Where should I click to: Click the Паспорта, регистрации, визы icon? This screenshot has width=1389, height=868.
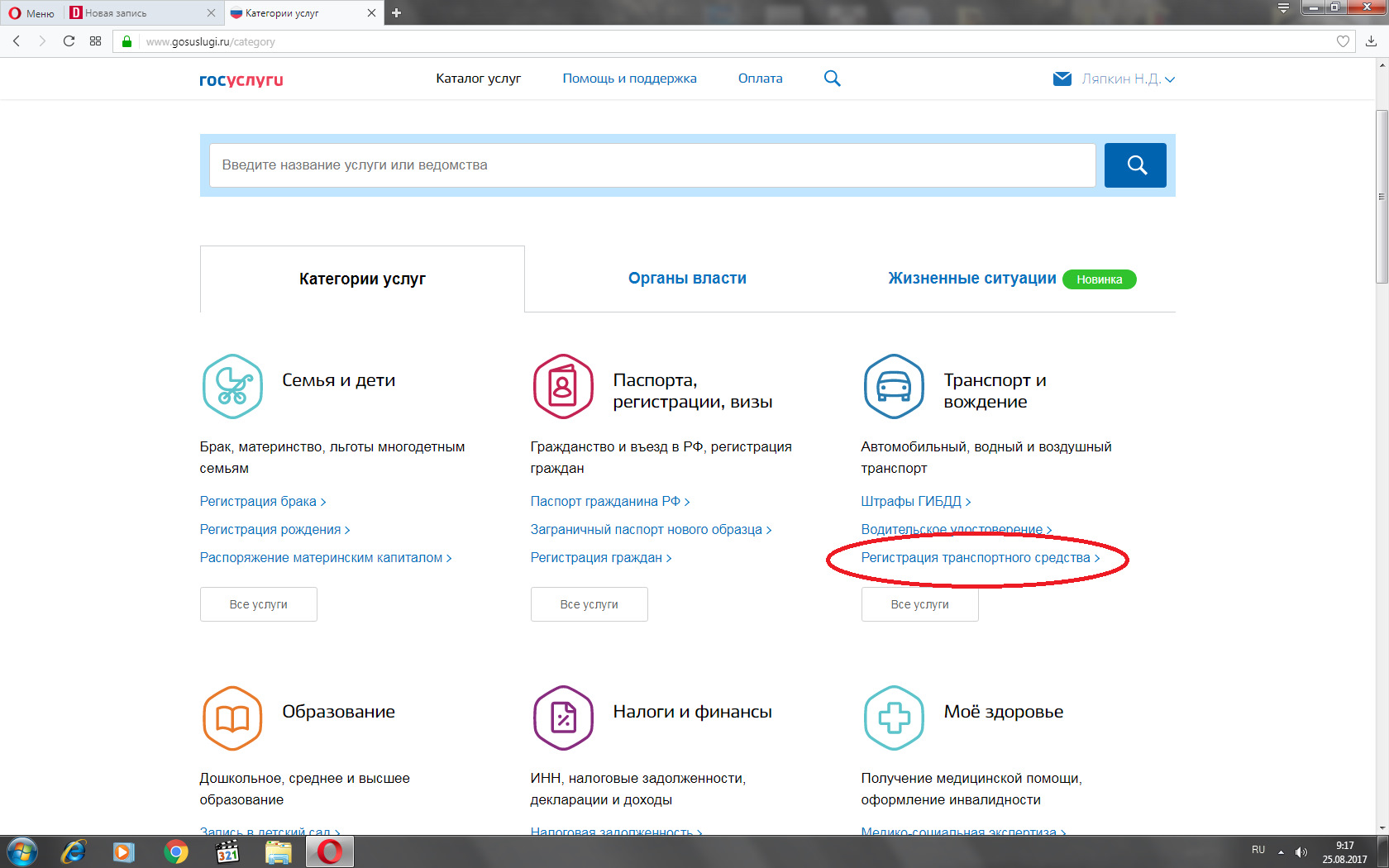click(563, 386)
